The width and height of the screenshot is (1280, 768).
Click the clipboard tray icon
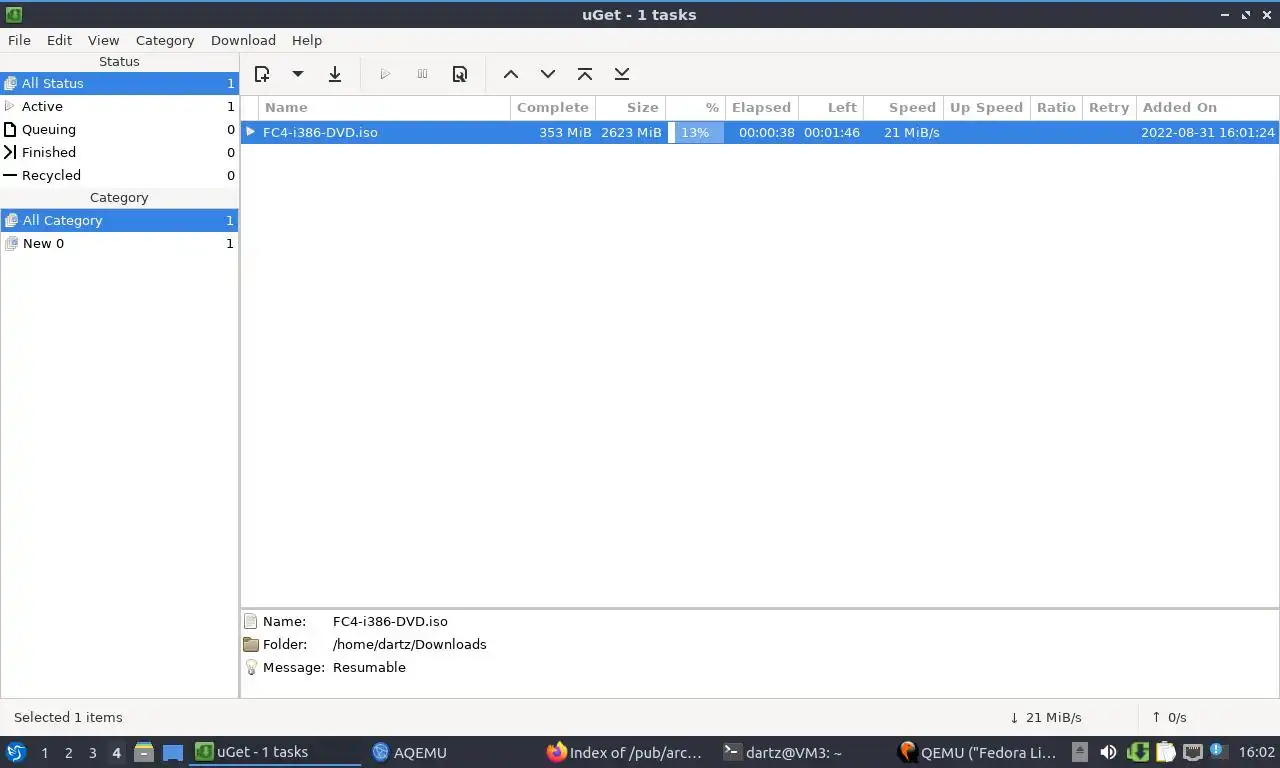coord(1166,752)
